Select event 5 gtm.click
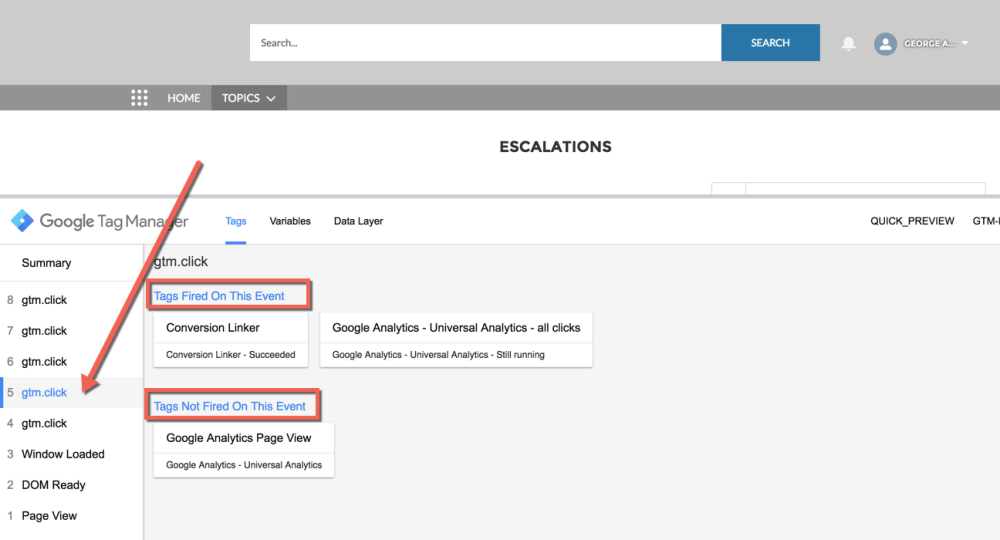This screenshot has height=540, width=1000. pyautogui.click(x=71, y=392)
